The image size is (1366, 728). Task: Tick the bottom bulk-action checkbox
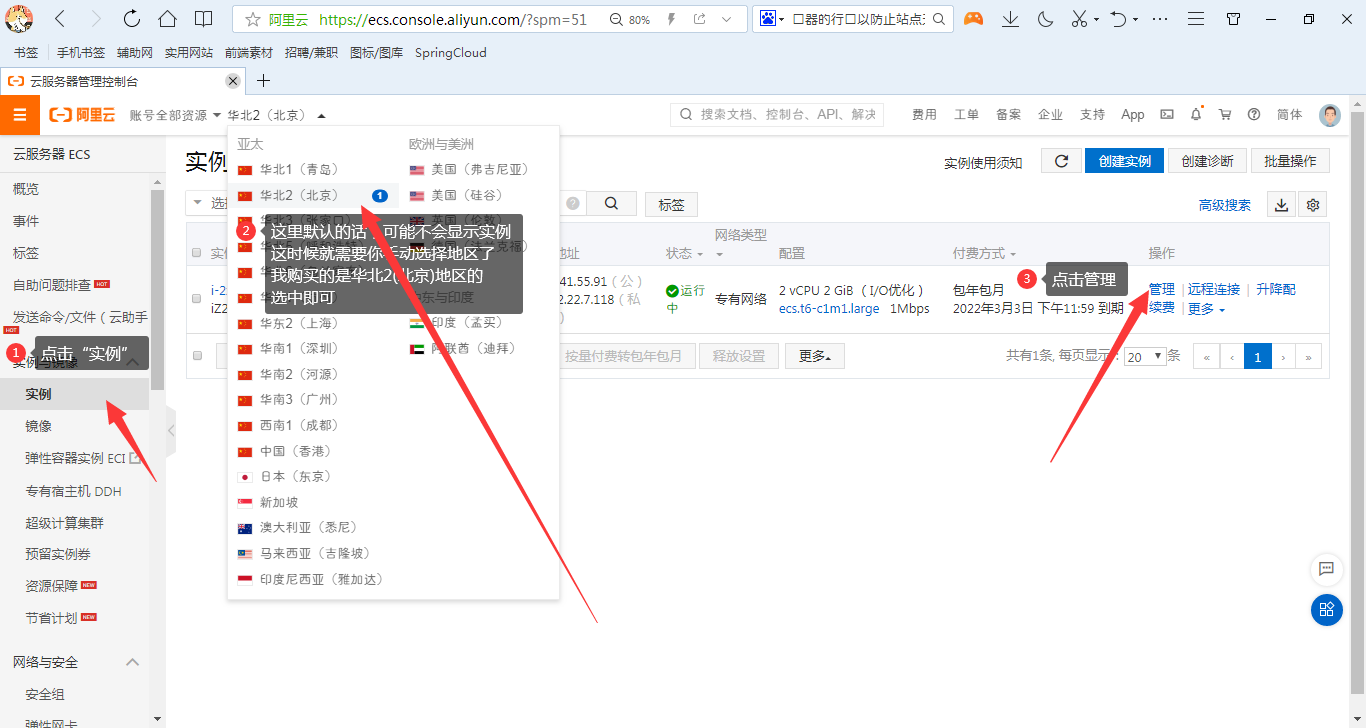(x=197, y=355)
